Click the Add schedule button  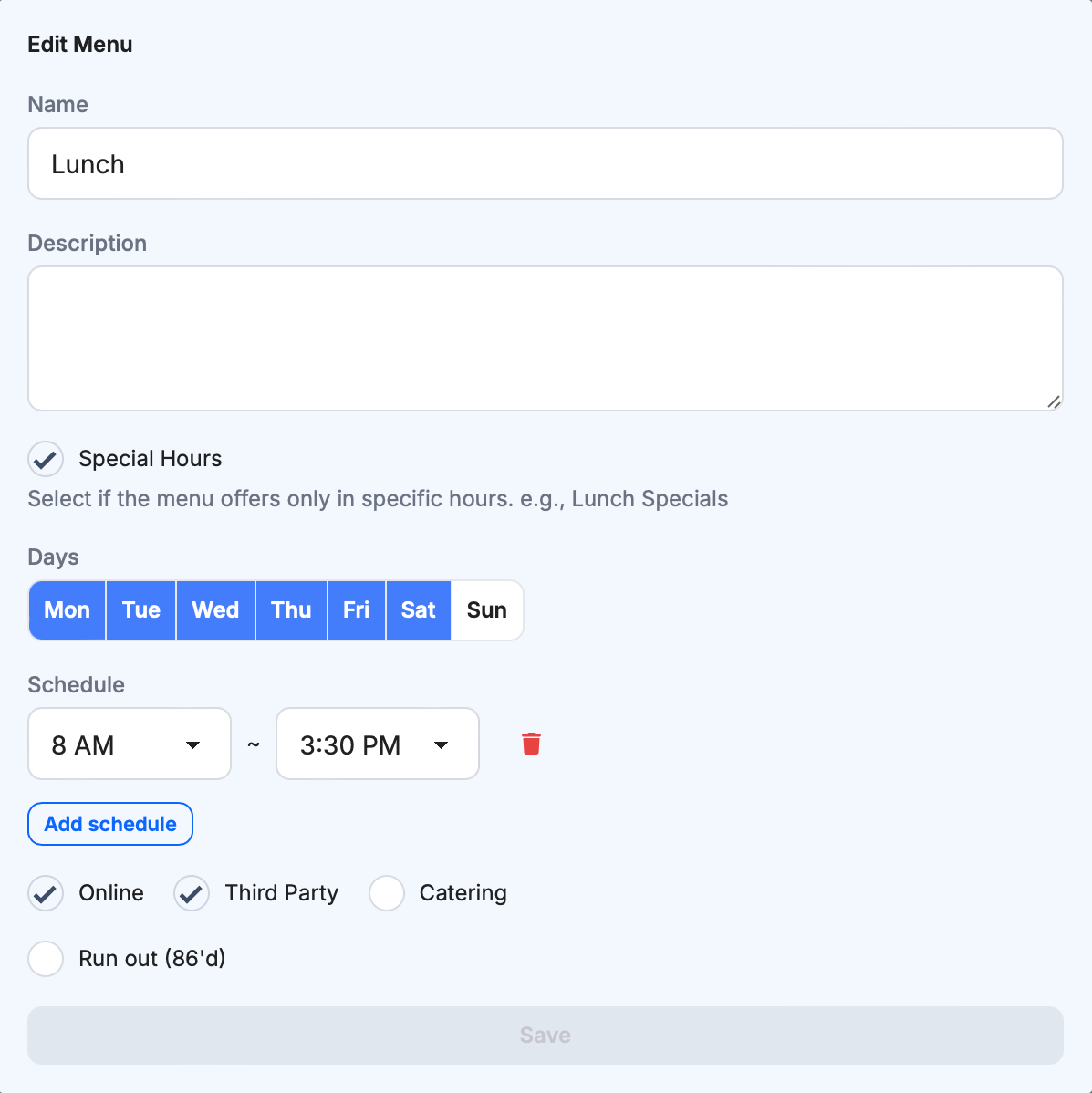tap(109, 823)
